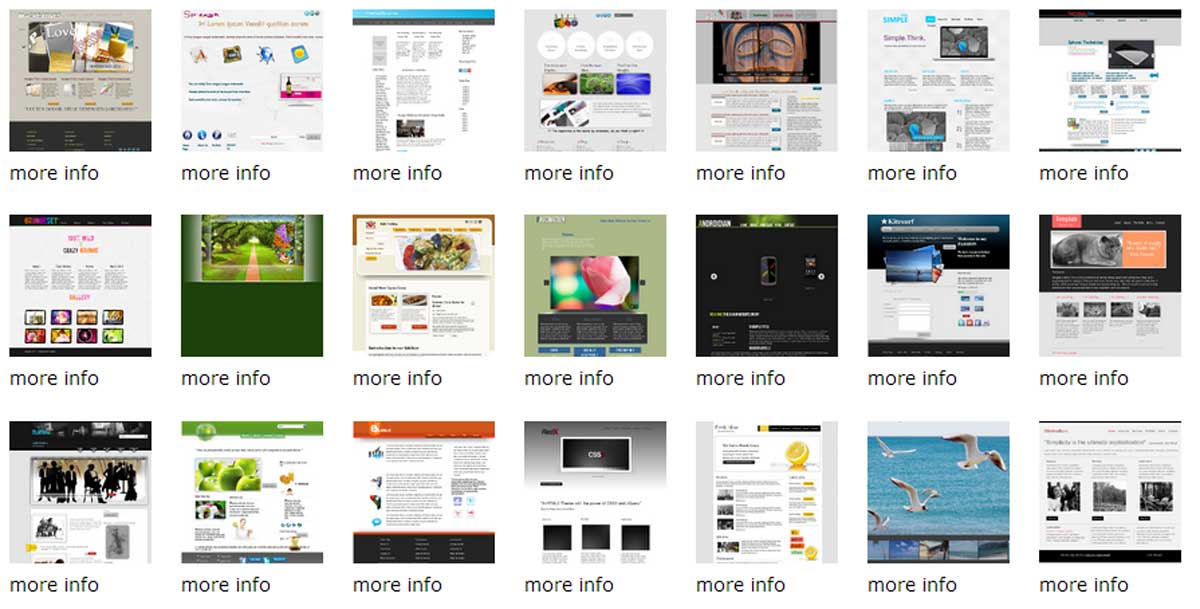The image size is (1200, 609).
Task: Open the lemon 'Fresh Ideas' template thumbnail
Action: pyautogui.click(x=767, y=492)
